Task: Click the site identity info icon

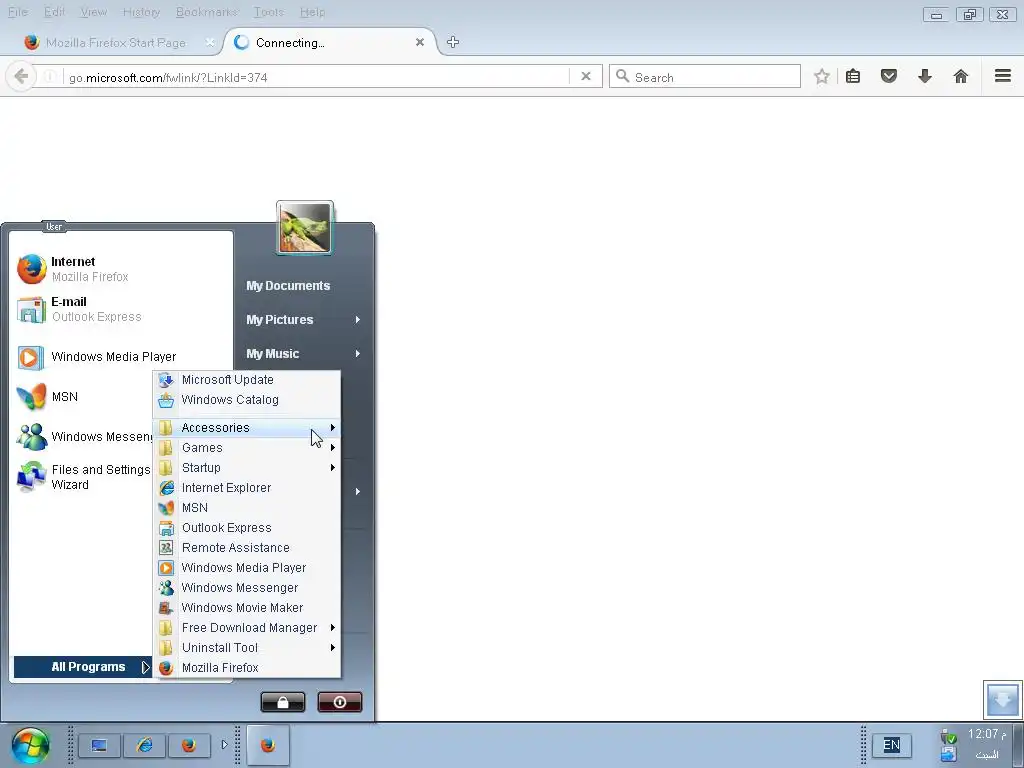Action: [50, 76]
